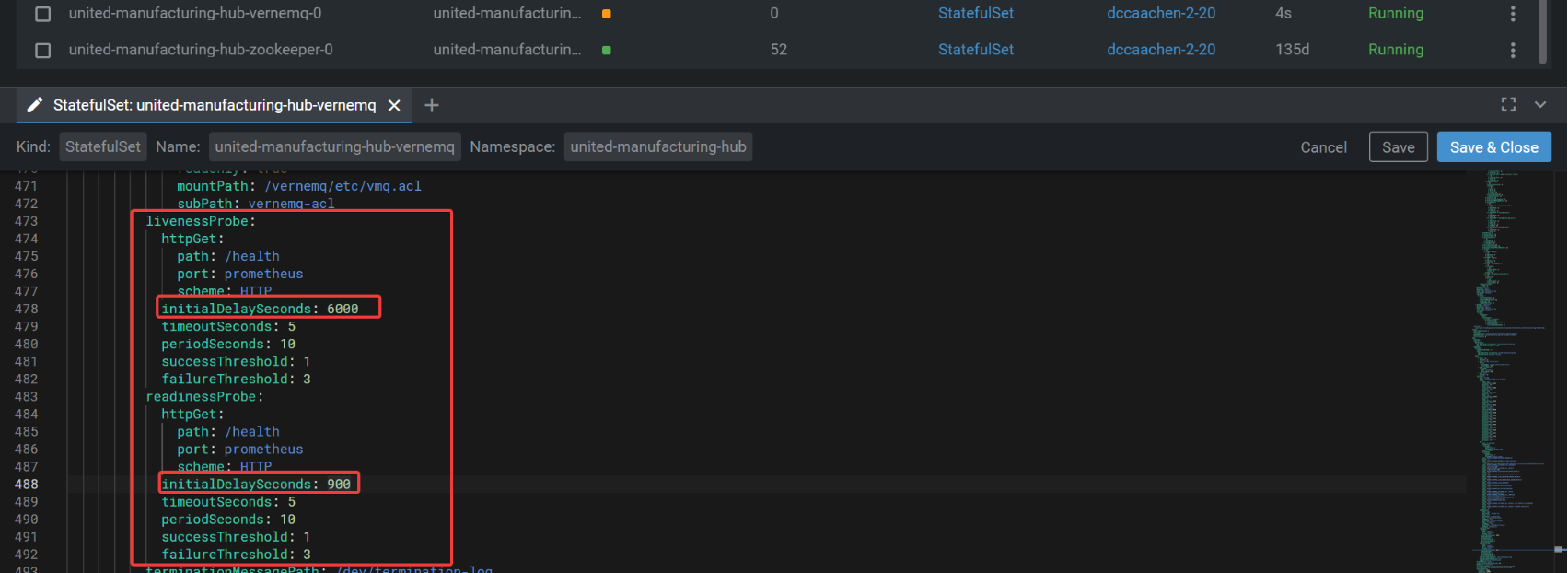The width and height of the screenshot is (1568, 573).
Task: Open StatefulSet link in vernemq-0 row
Action: coord(975,13)
